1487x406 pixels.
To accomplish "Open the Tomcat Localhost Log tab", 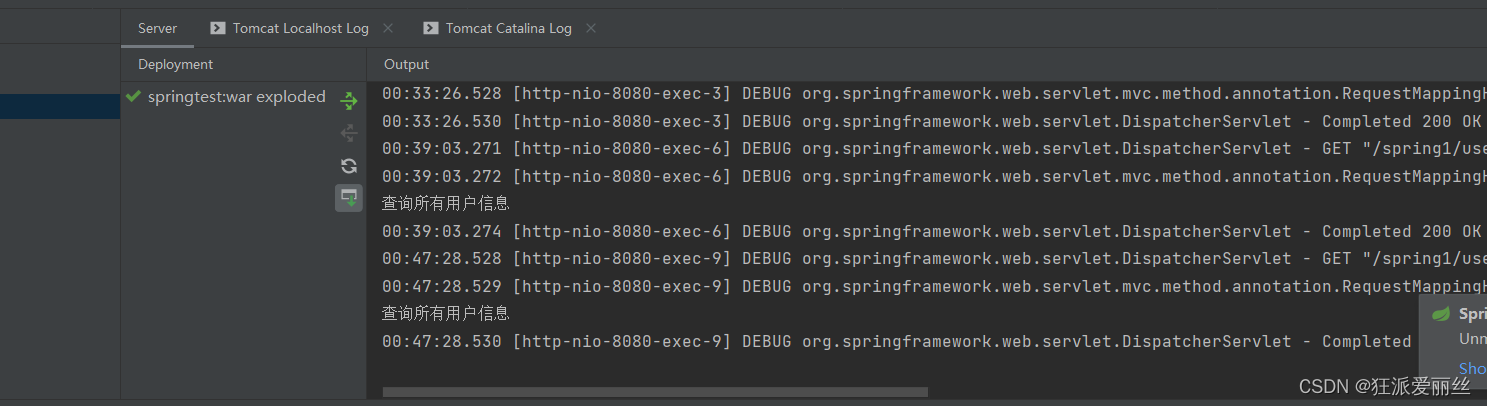I will tap(301, 28).
